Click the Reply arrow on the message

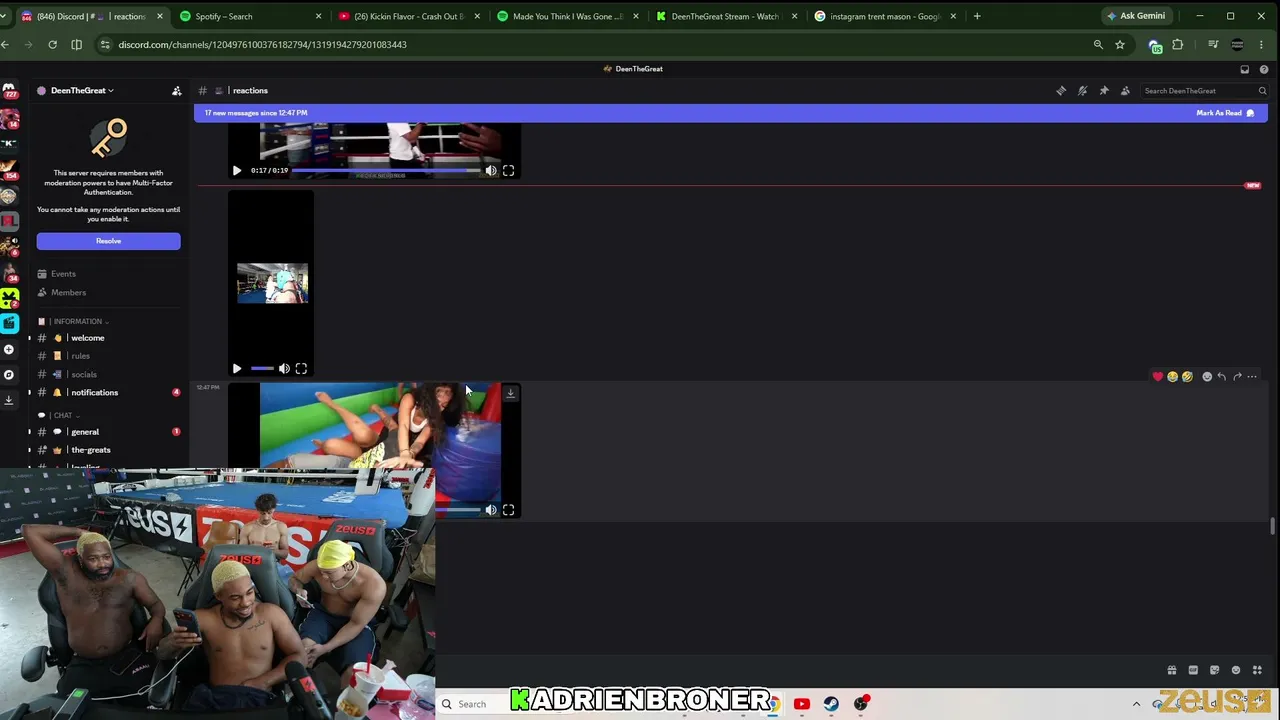coord(1222,377)
